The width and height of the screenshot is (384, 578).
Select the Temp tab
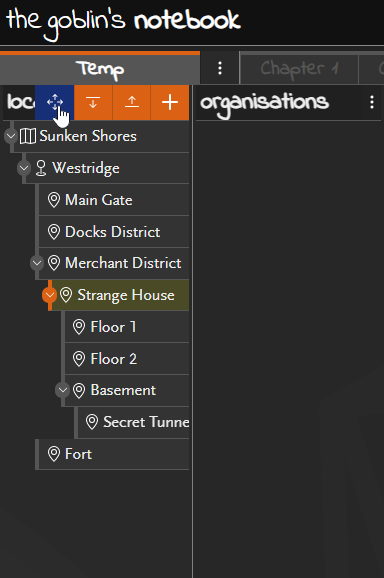[x=100, y=69]
